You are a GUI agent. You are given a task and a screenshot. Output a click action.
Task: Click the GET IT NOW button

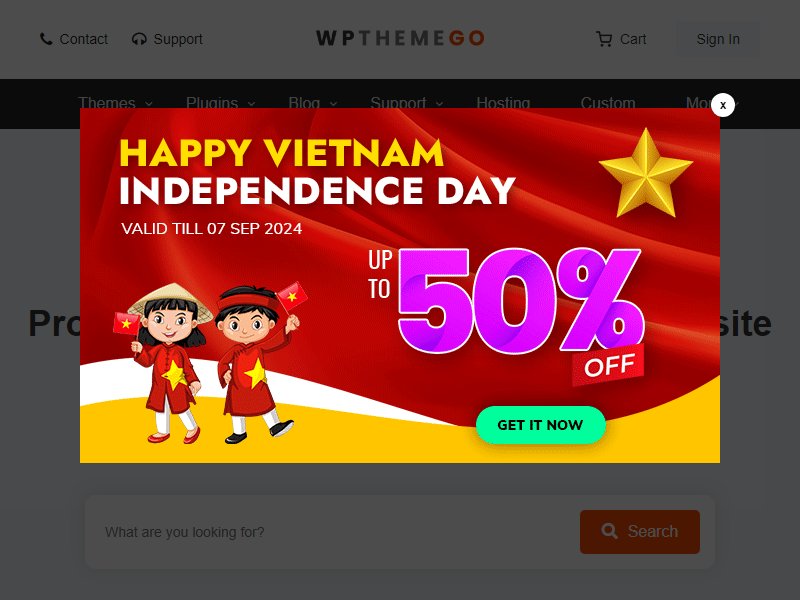[540, 425]
